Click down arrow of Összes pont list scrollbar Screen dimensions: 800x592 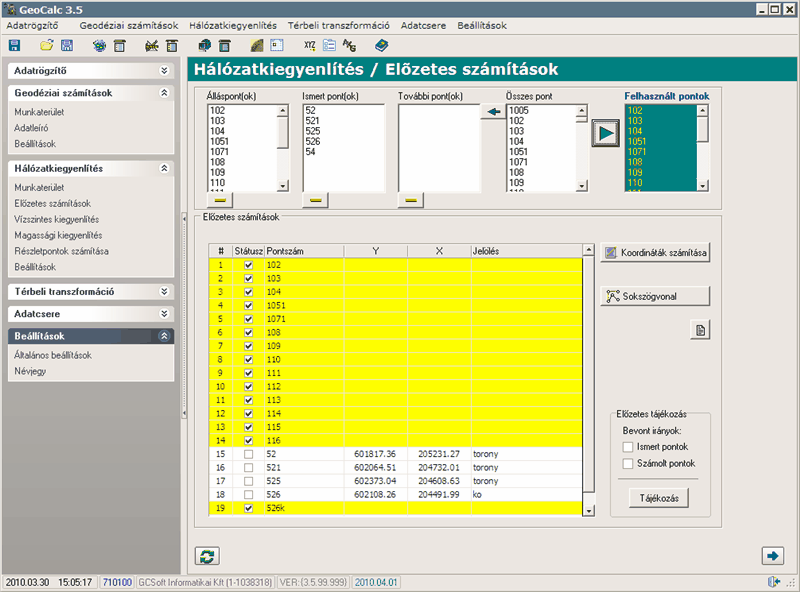click(582, 186)
